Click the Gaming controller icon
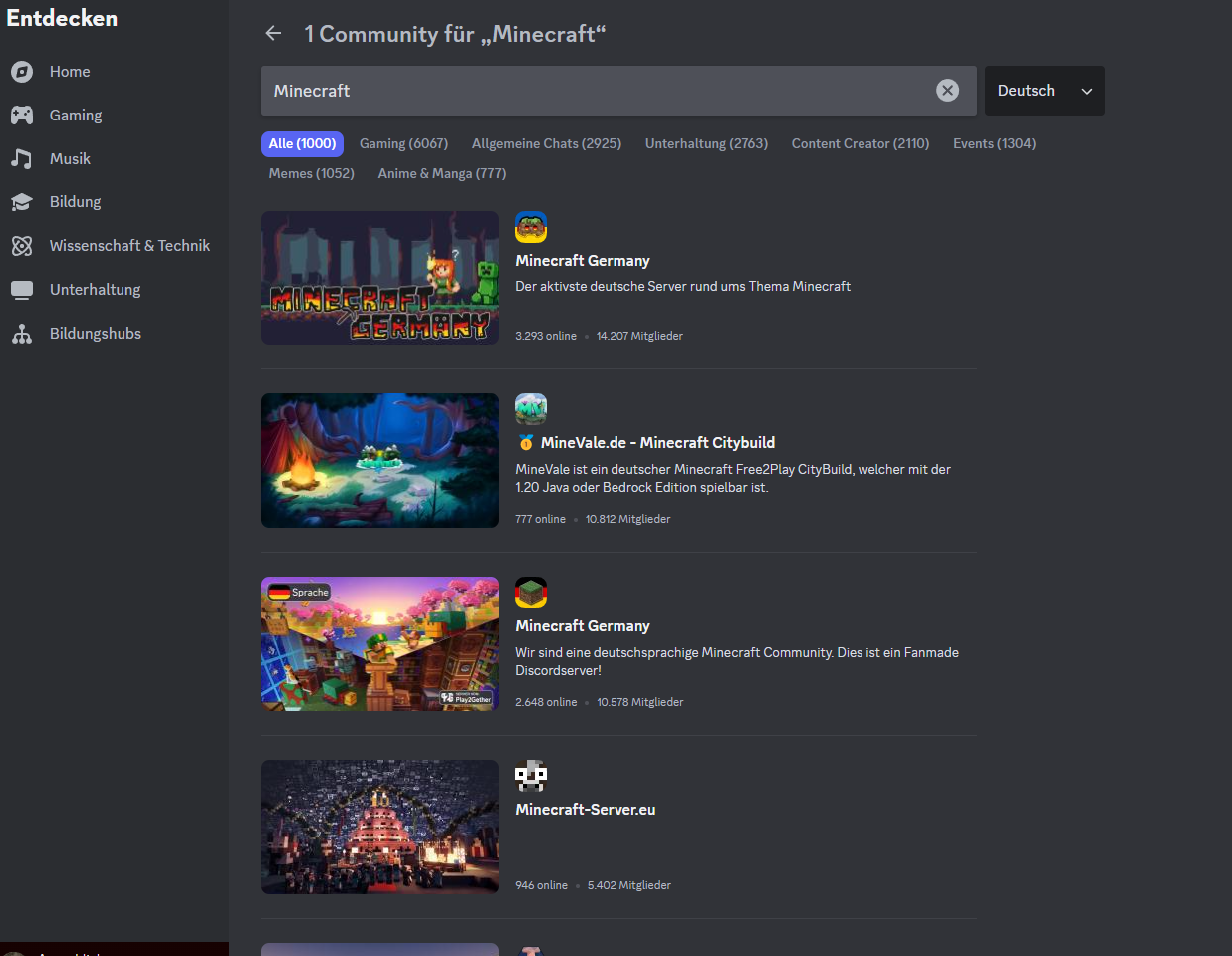1232x956 pixels. [x=22, y=116]
